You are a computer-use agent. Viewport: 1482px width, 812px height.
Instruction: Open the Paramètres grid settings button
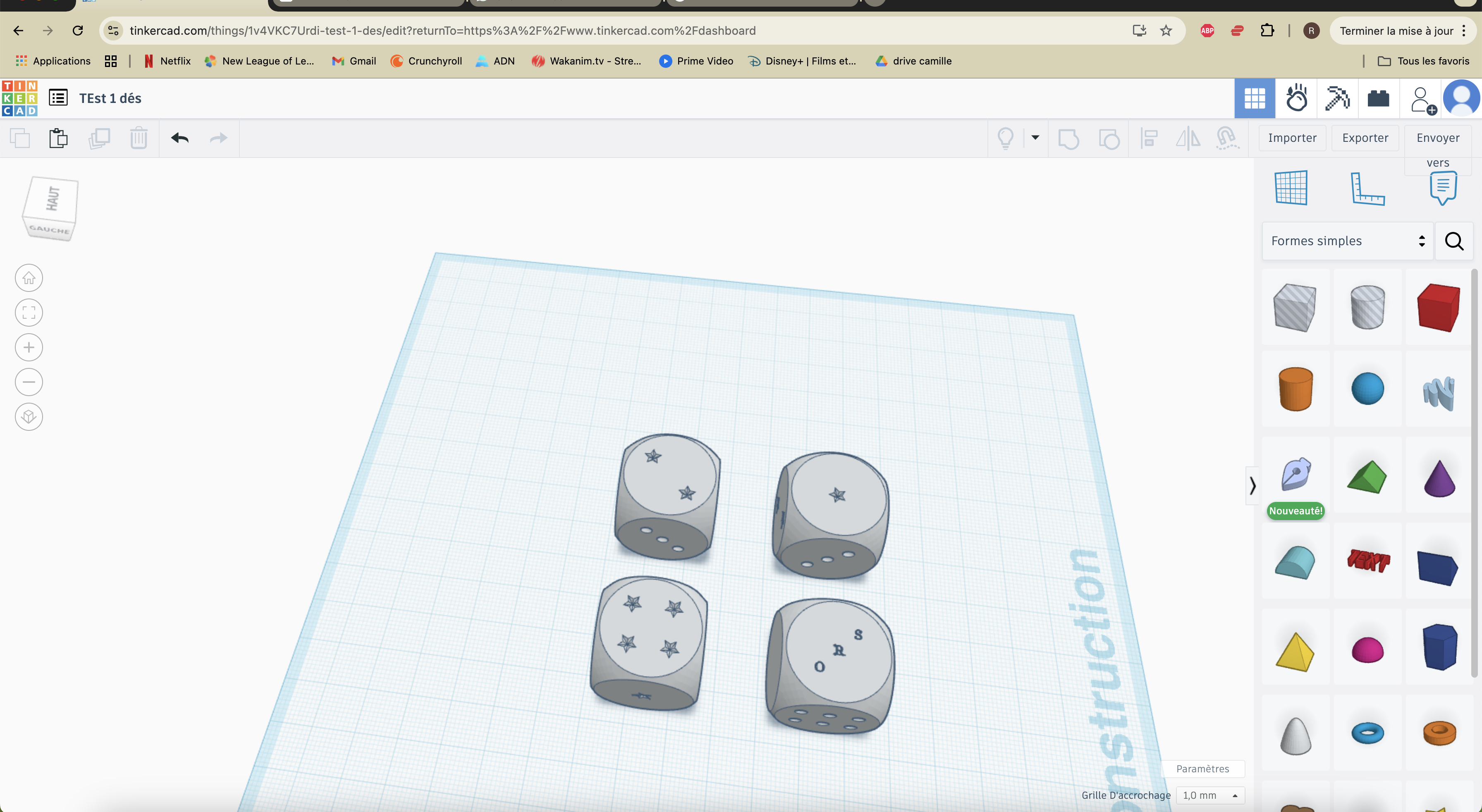coord(1202,769)
